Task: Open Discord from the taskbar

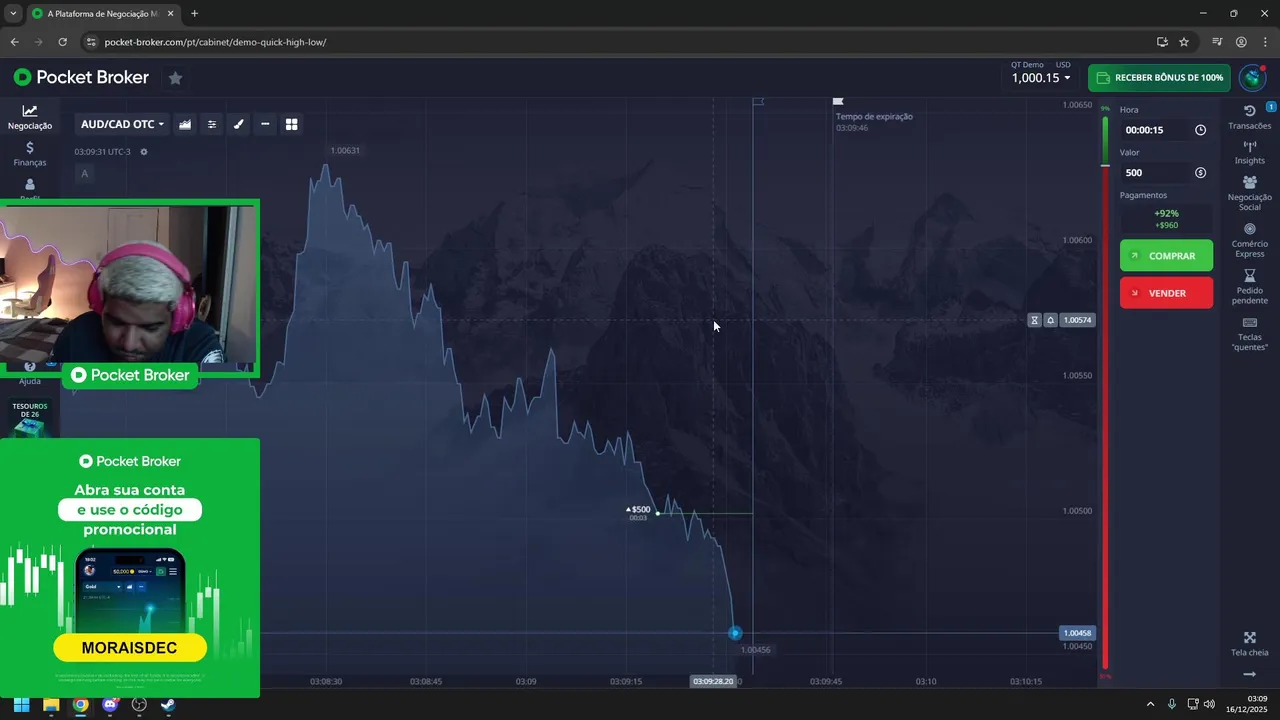Action: coord(110,704)
